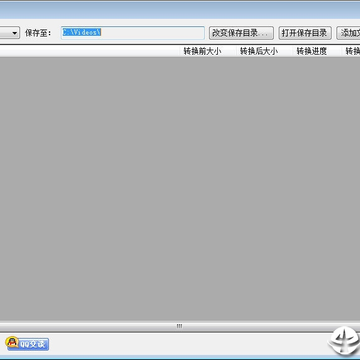
Task: Click the 转换前大小 column header
Action: pos(203,51)
